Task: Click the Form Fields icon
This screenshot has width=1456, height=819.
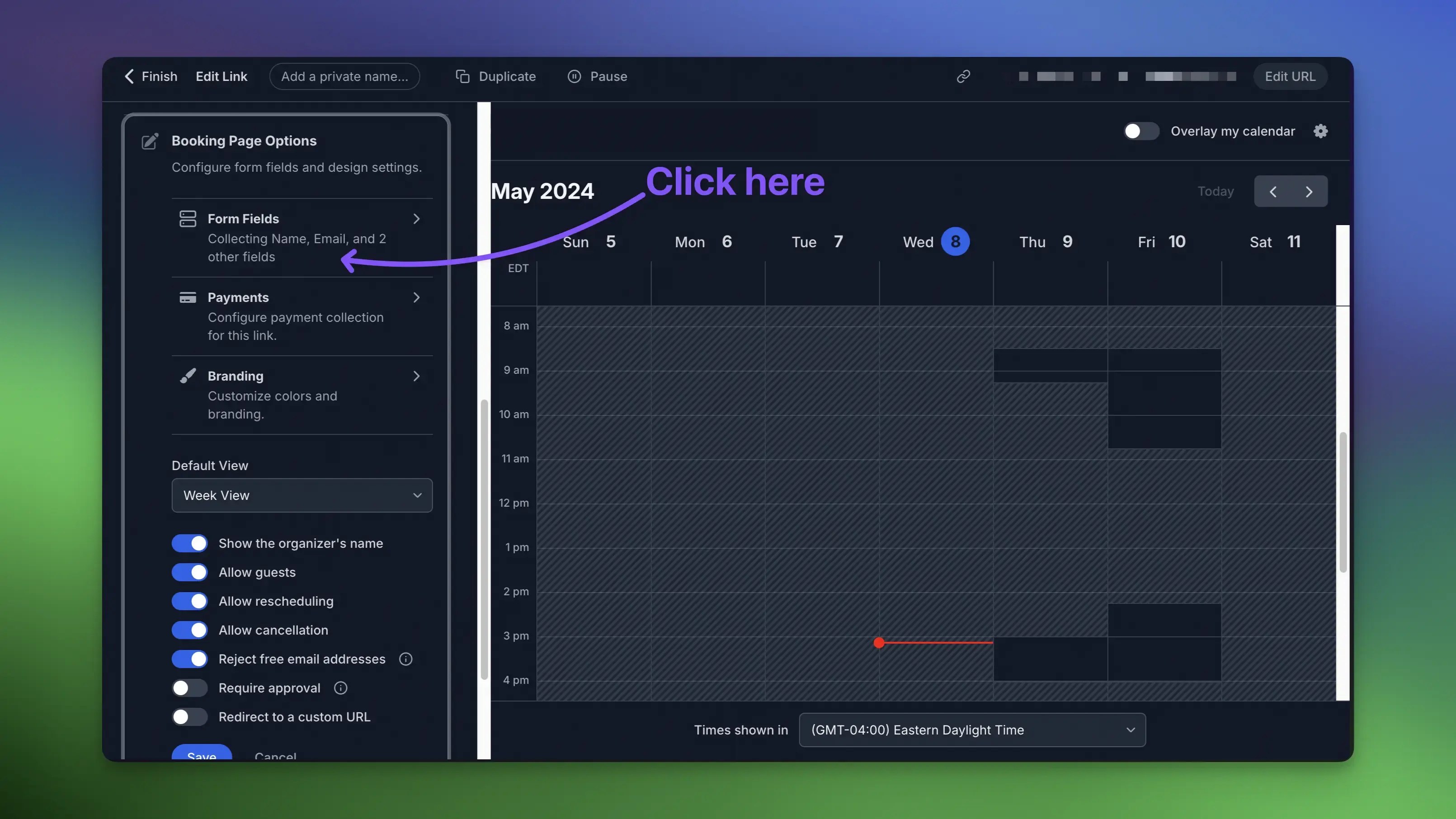Action: coord(188,219)
